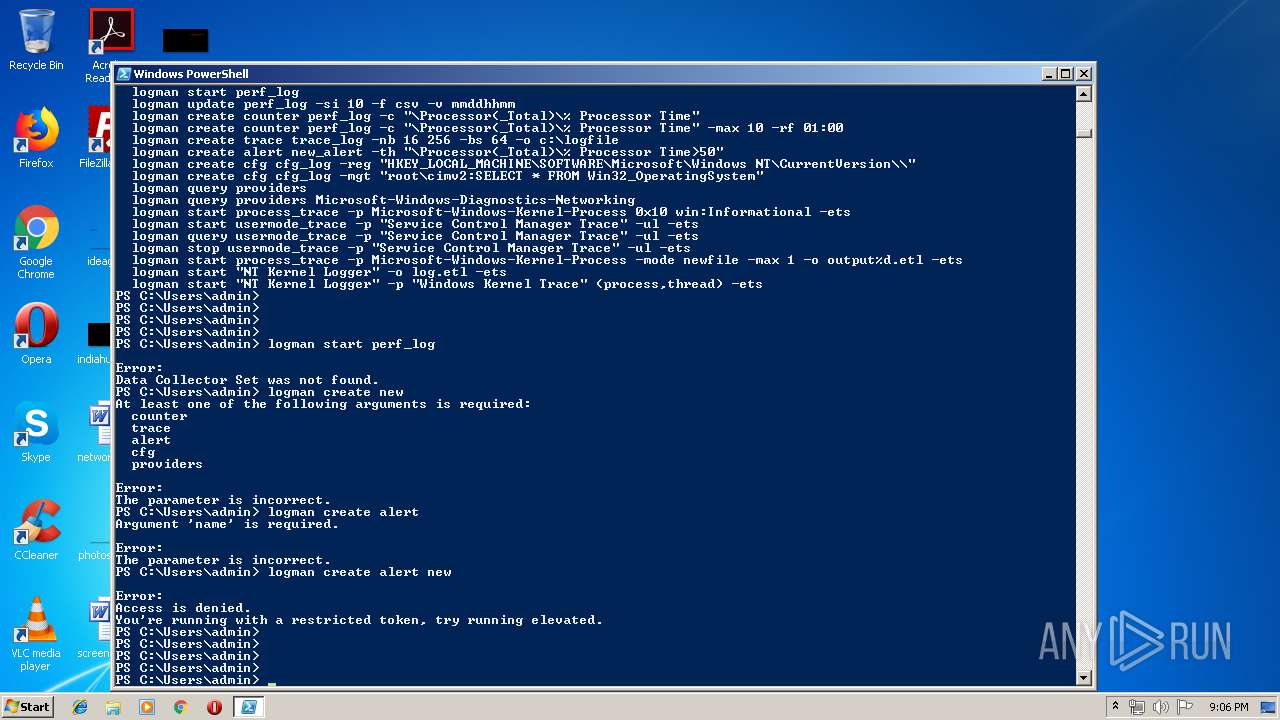The image size is (1280, 720).
Task: Click the last PS prompt with cursor
Action: pos(195,680)
